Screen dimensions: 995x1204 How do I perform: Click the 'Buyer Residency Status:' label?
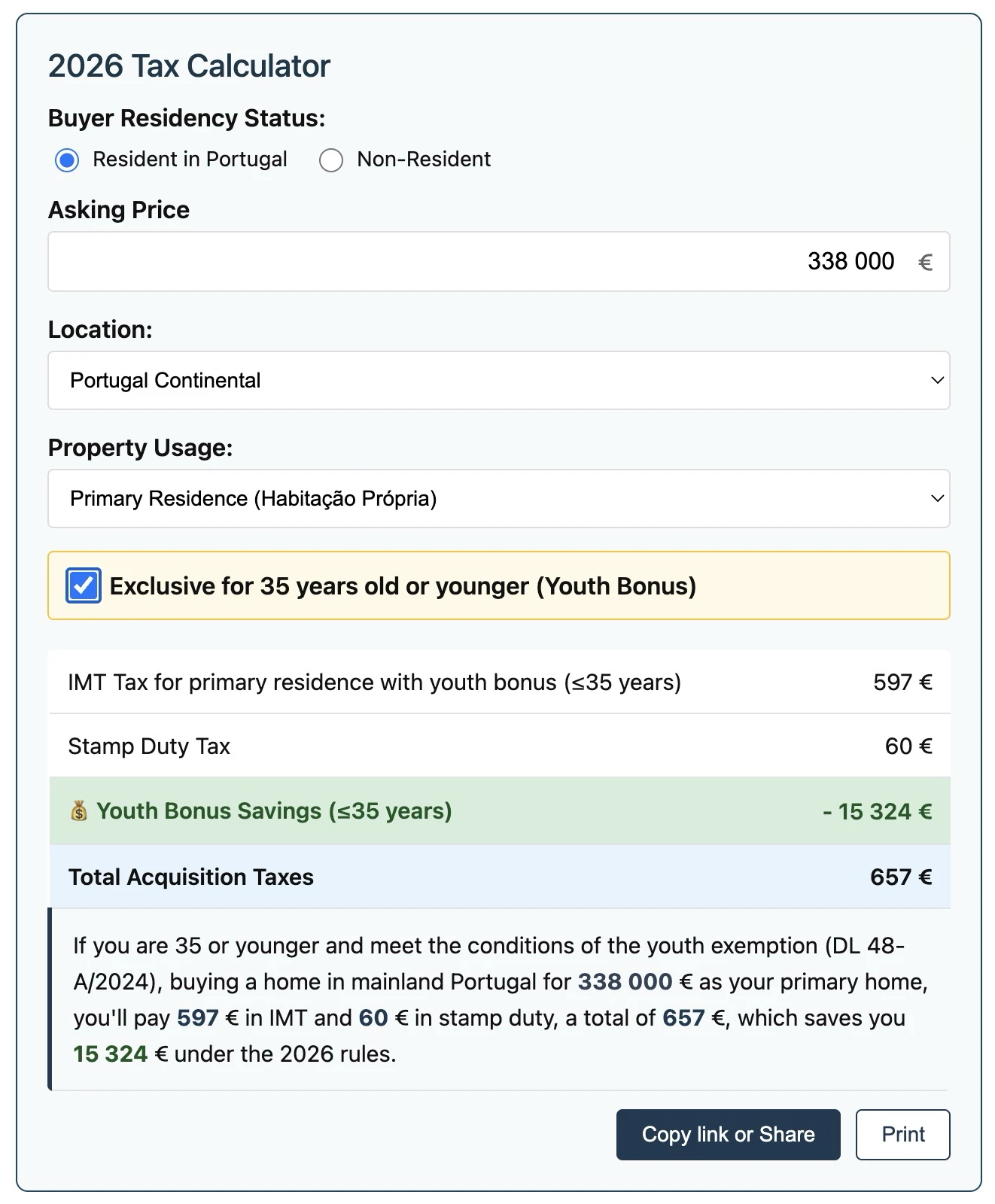187,118
